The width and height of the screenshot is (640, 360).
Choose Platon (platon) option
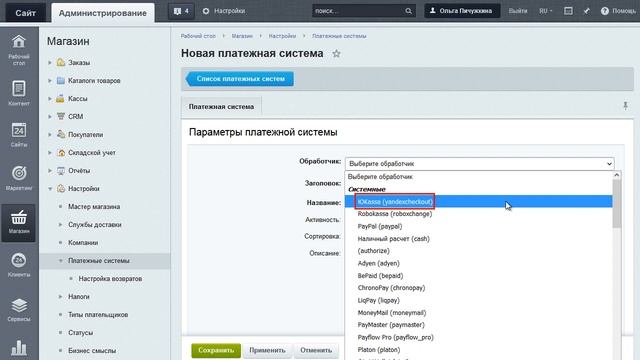coord(478,350)
